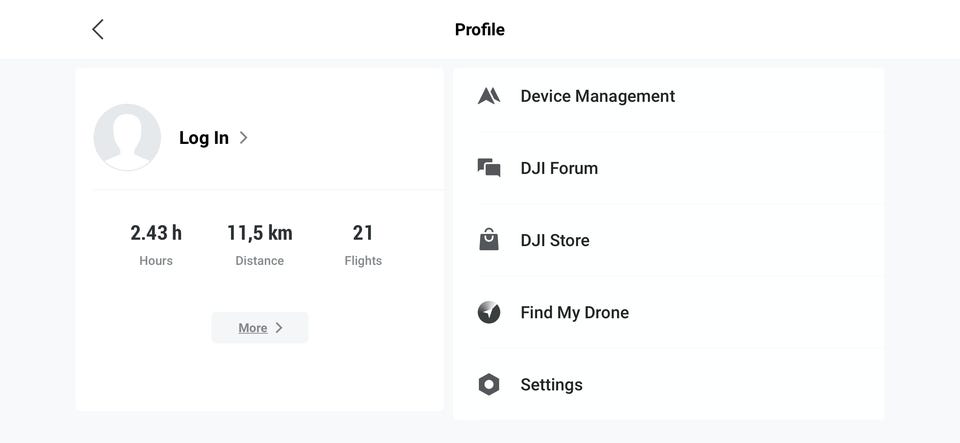Click the Hours label
This screenshot has height=443, width=960.
tap(156, 261)
